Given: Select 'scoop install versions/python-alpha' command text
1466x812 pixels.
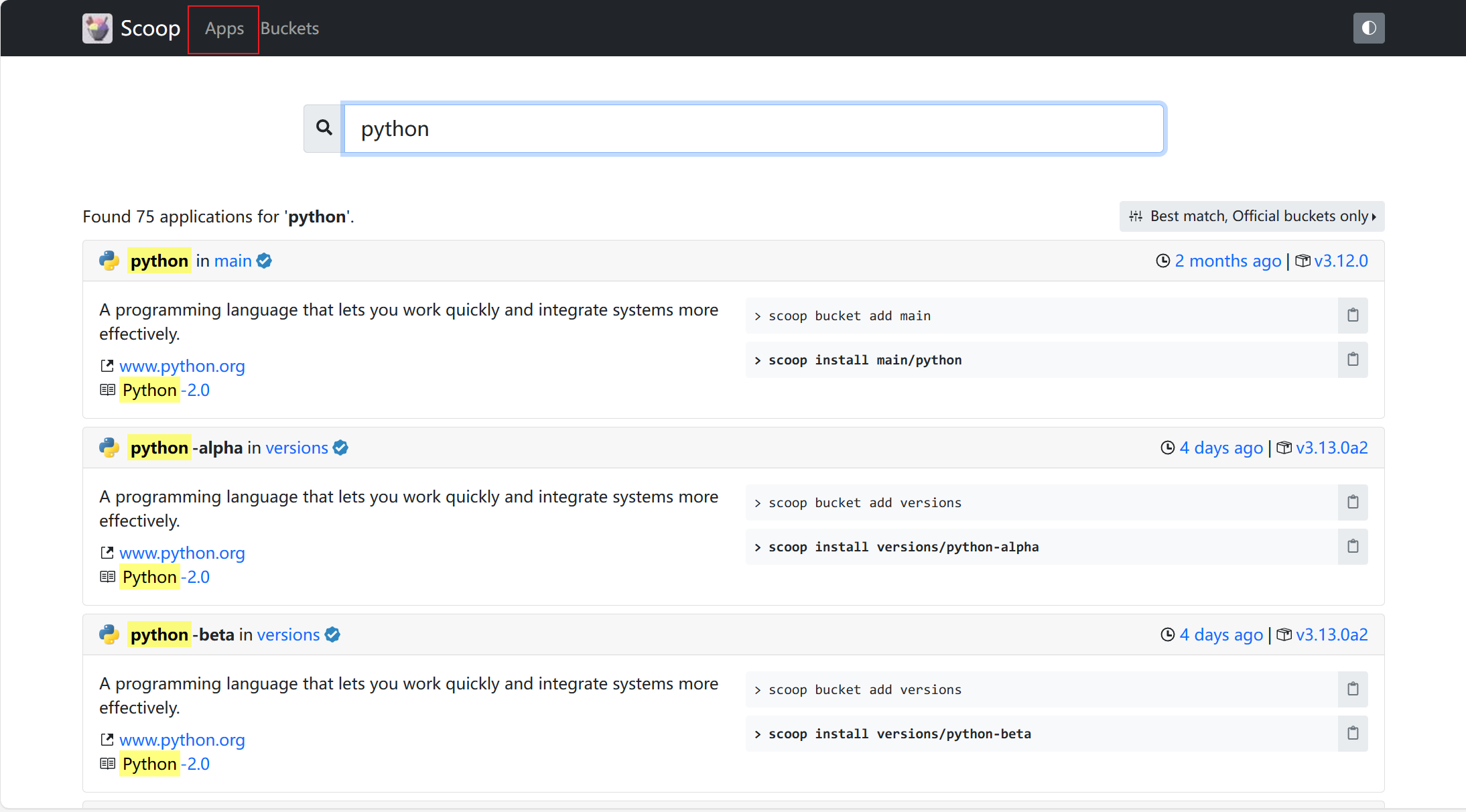Looking at the screenshot, I should pos(904,547).
